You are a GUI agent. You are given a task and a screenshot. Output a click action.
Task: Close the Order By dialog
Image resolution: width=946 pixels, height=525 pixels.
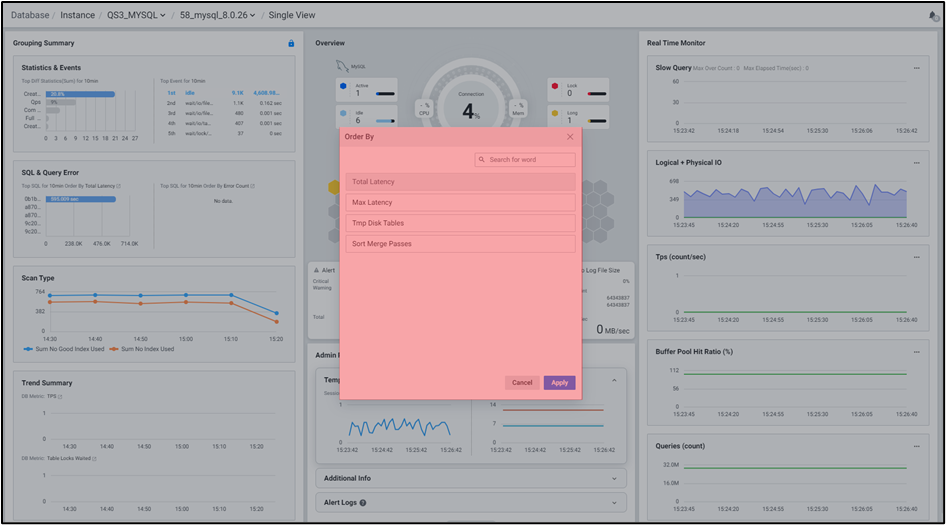click(570, 136)
